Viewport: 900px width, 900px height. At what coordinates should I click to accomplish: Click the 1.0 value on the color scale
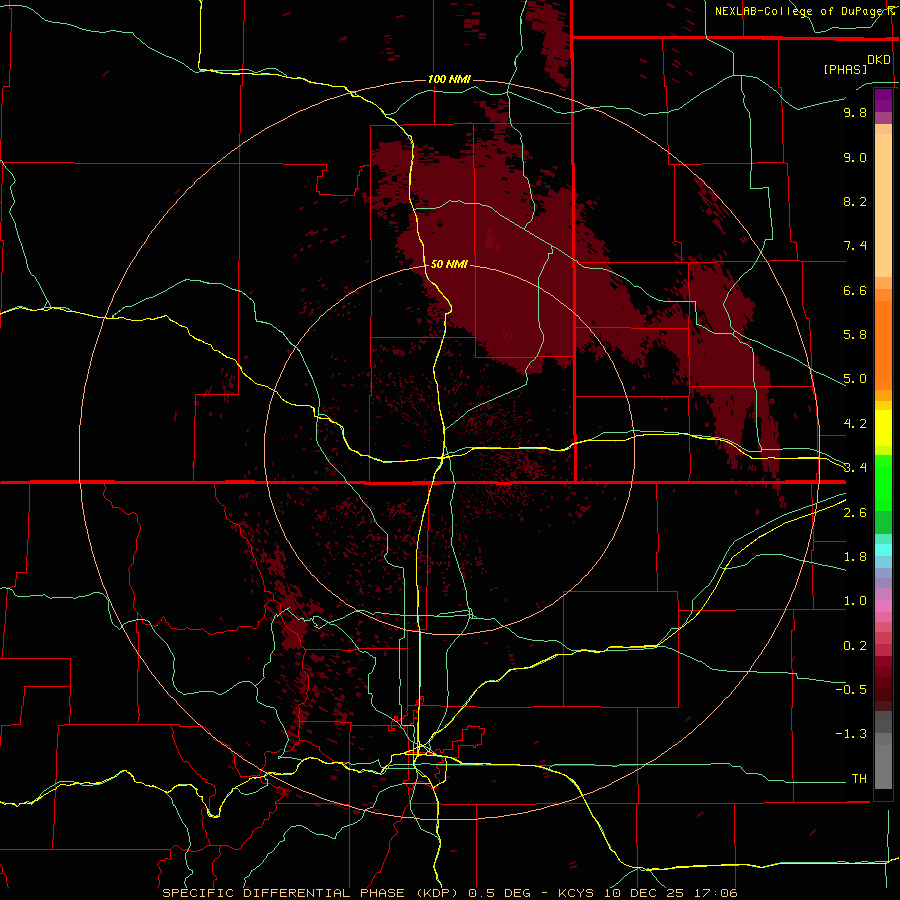click(x=855, y=601)
